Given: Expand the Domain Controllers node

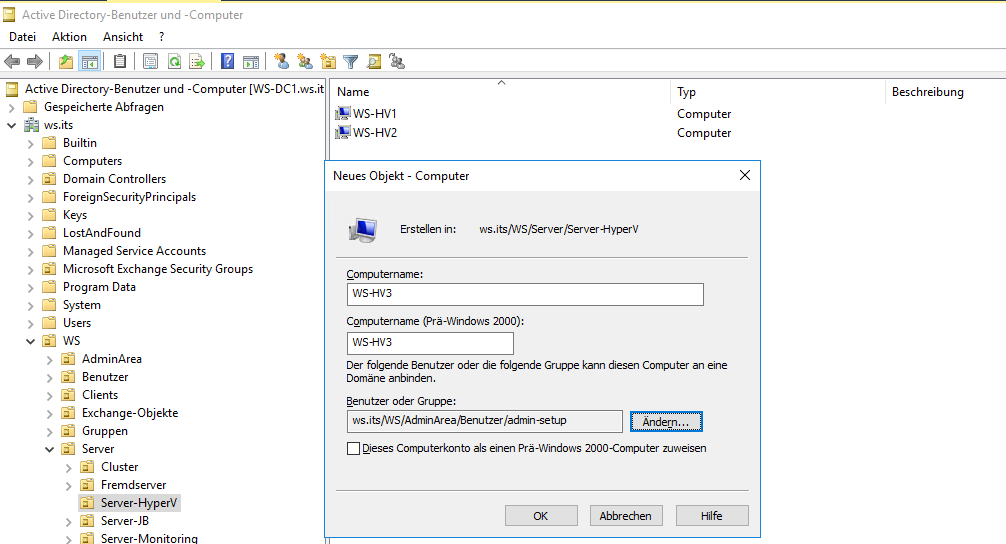Looking at the screenshot, I should click(x=30, y=179).
